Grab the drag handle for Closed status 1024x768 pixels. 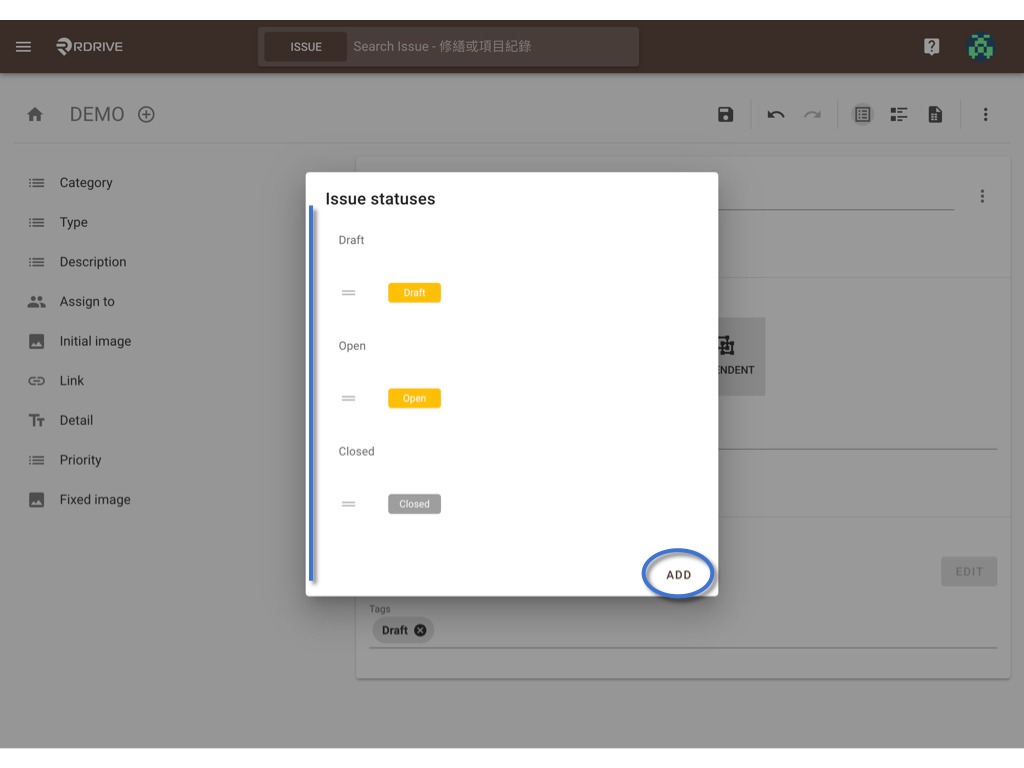point(349,504)
